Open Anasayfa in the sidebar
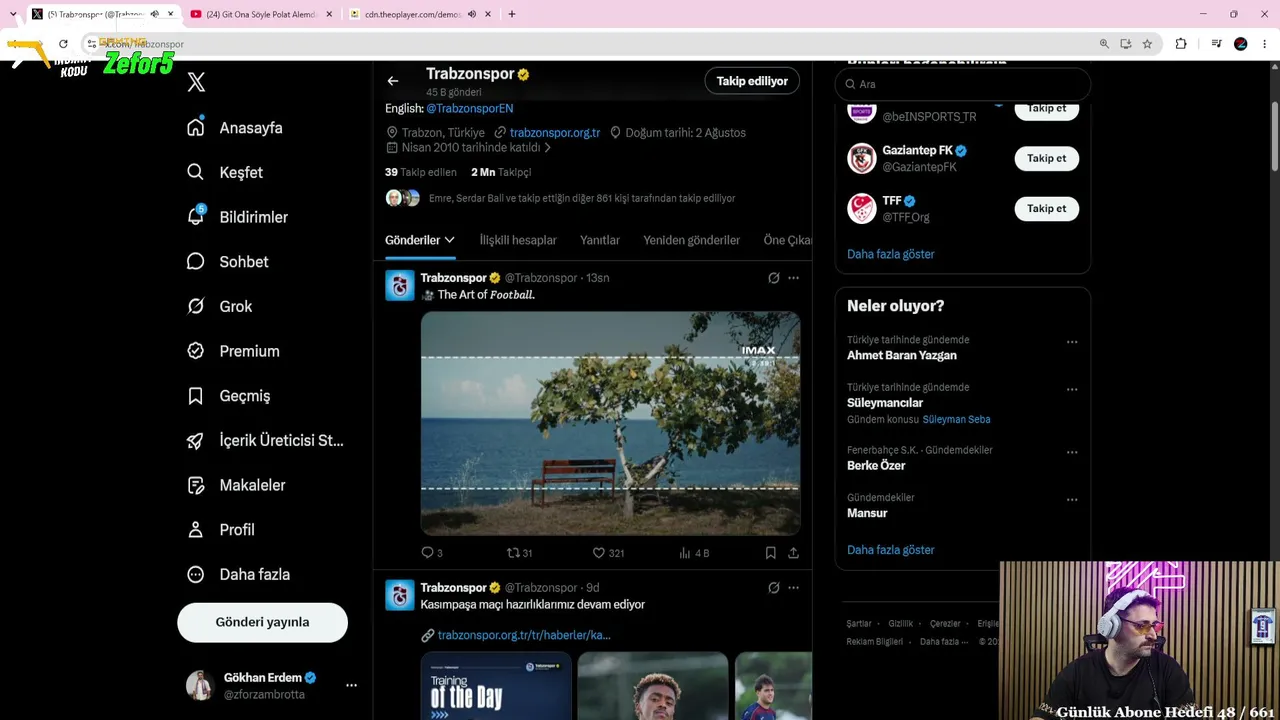This screenshot has width=1280, height=720. point(235,128)
